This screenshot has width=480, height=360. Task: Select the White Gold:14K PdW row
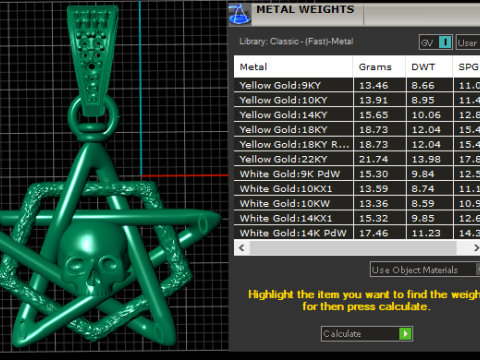[x=357, y=232]
